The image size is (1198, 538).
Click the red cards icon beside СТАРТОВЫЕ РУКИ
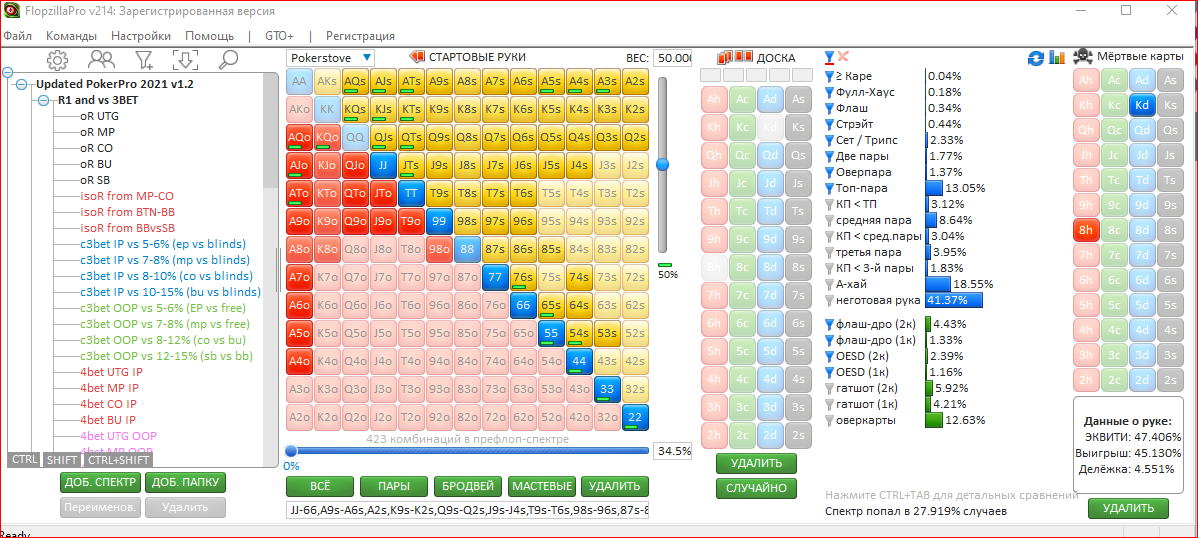point(417,57)
